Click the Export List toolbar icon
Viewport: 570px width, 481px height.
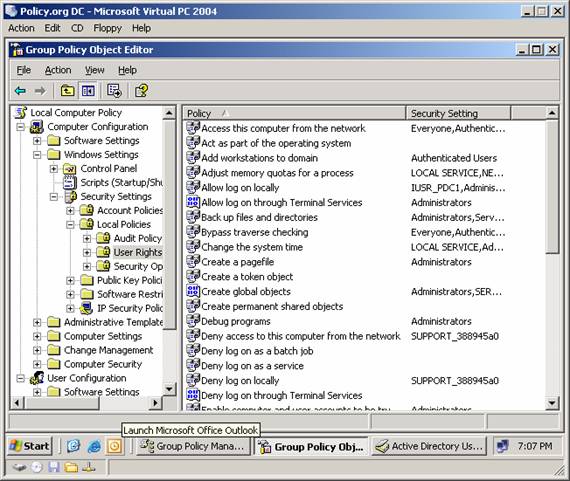pos(114,91)
